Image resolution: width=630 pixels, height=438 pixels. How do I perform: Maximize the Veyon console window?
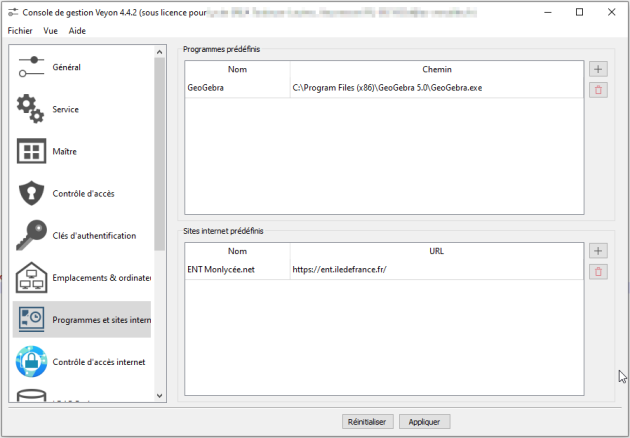(x=579, y=12)
